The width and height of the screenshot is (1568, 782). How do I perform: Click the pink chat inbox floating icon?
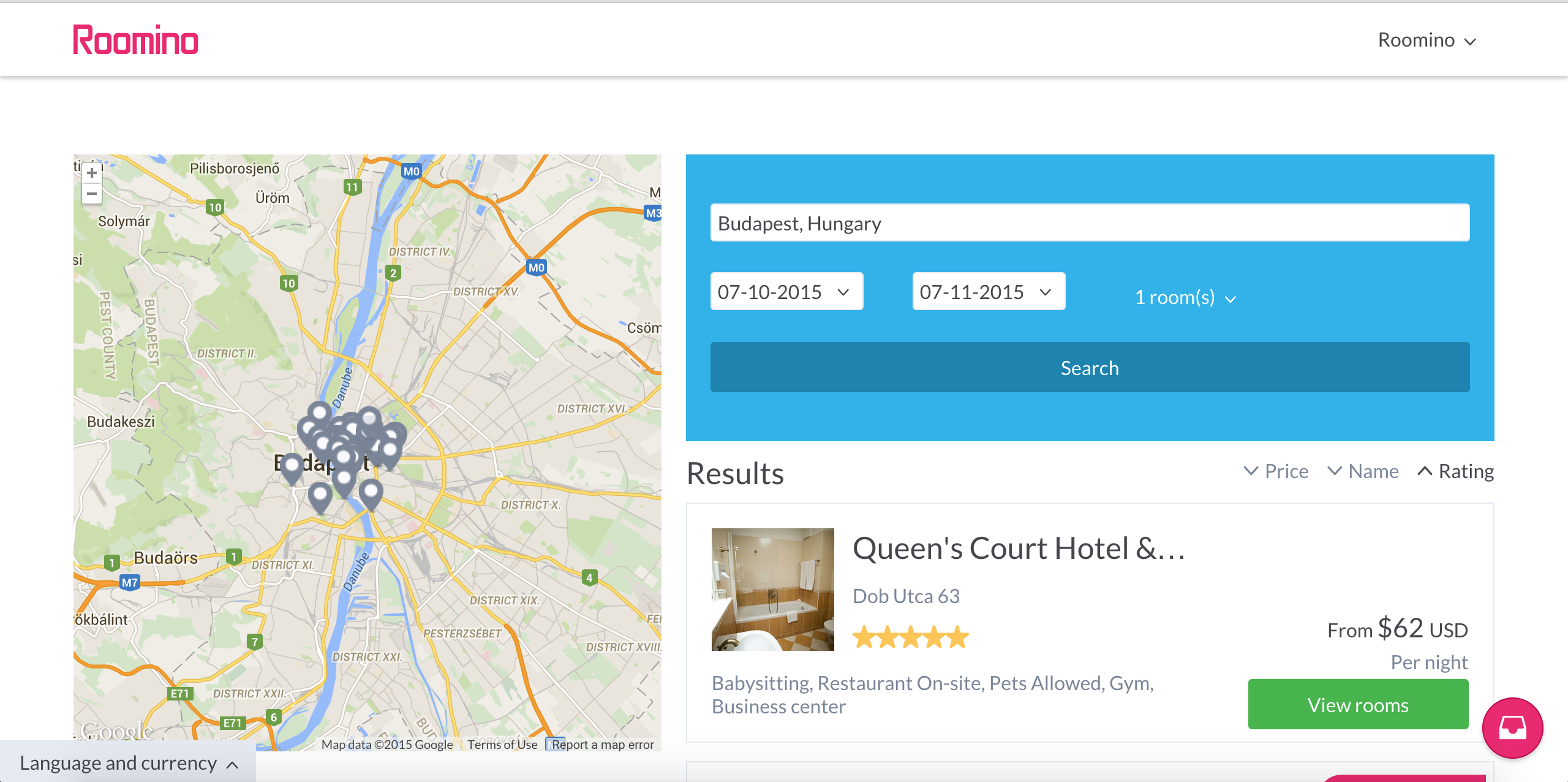(1512, 727)
